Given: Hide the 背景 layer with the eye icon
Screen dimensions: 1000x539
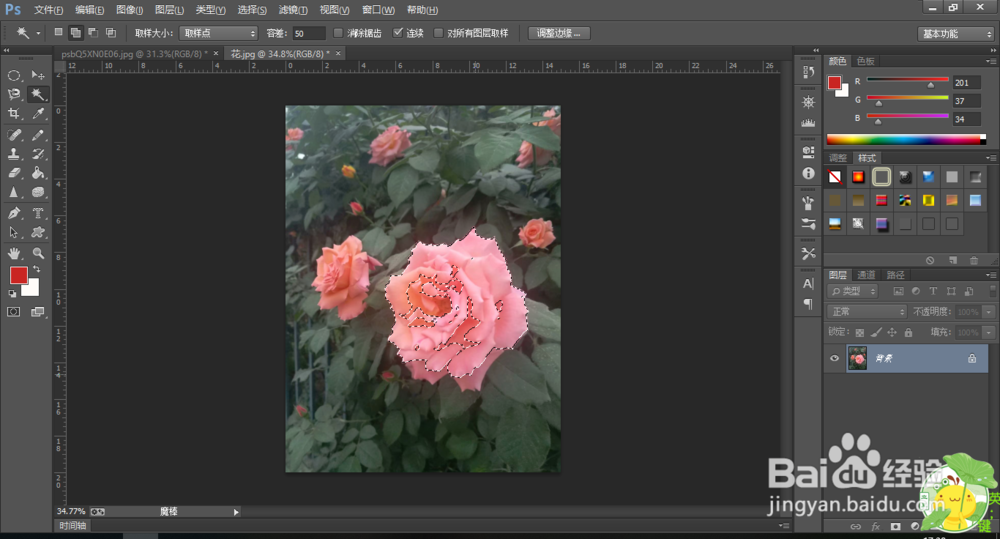Looking at the screenshot, I should (x=834, y=358).
